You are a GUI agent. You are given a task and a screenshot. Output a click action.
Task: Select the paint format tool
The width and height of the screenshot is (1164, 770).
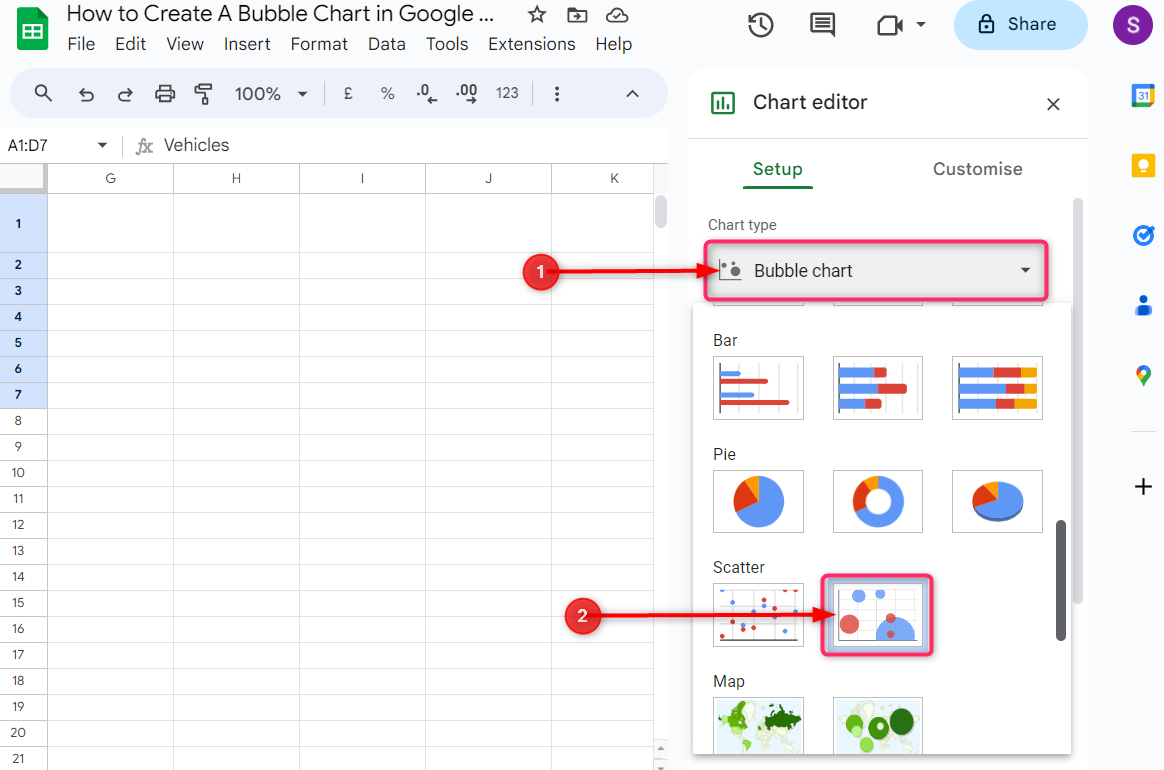coord(204,94)
